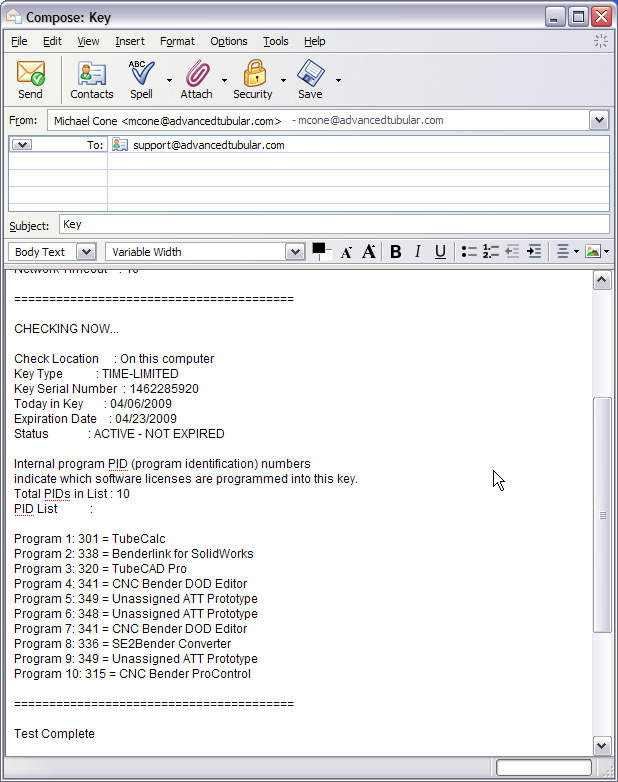
Task: Save the draft with floppy icon
Action: point(310,79)
